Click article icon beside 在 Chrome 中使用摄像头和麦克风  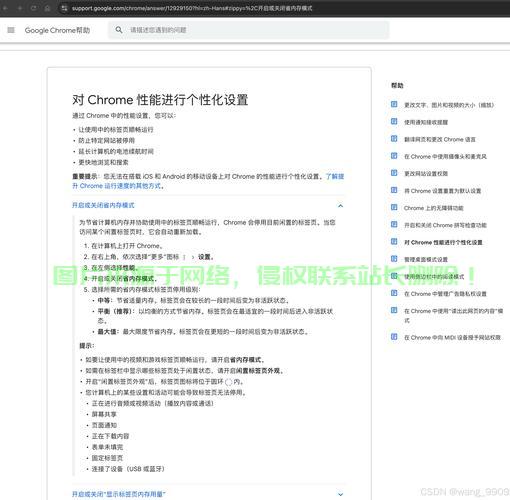(x=394, y=156)
